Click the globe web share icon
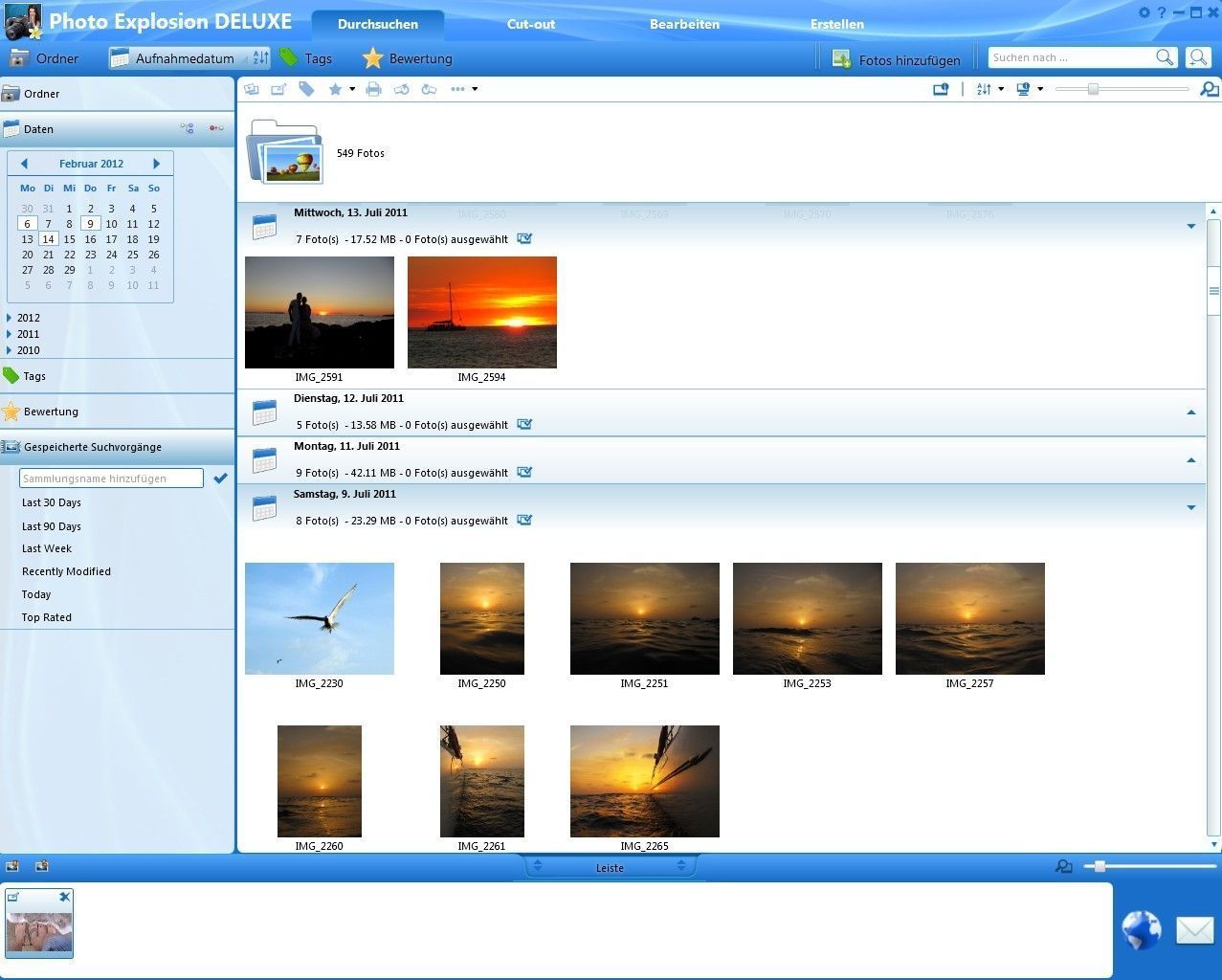 1141,929
